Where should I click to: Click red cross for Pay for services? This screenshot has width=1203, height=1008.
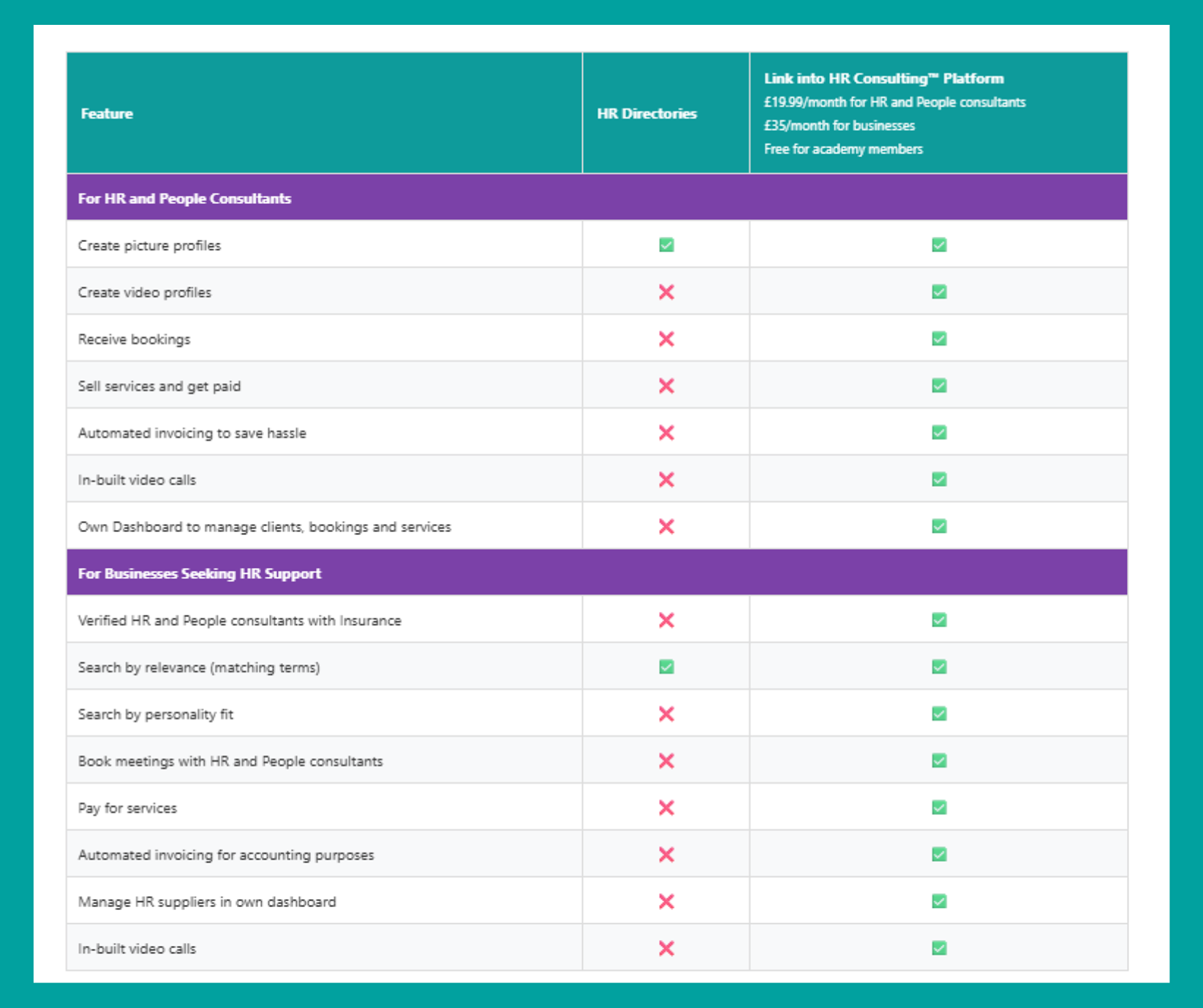pyautogui.click(x=666, y=808)
